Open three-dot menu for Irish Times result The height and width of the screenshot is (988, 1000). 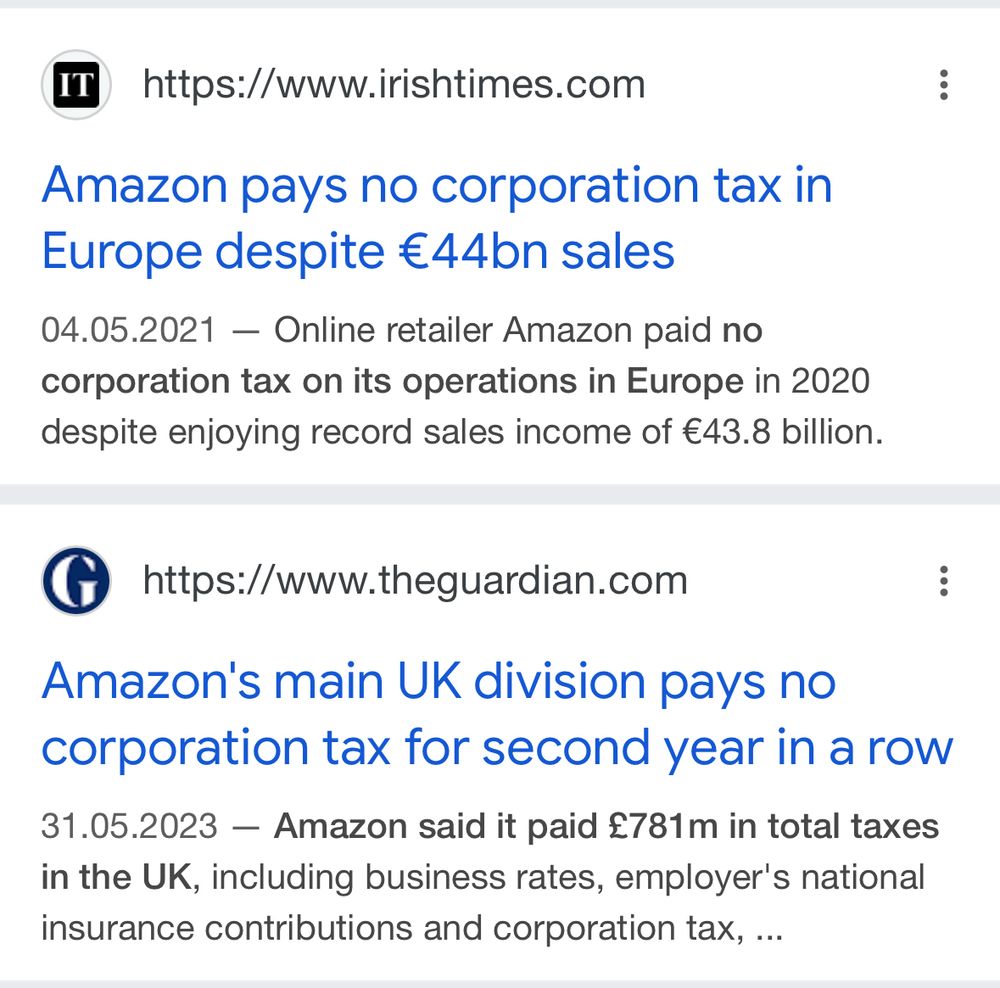click(x=944, y=85)
